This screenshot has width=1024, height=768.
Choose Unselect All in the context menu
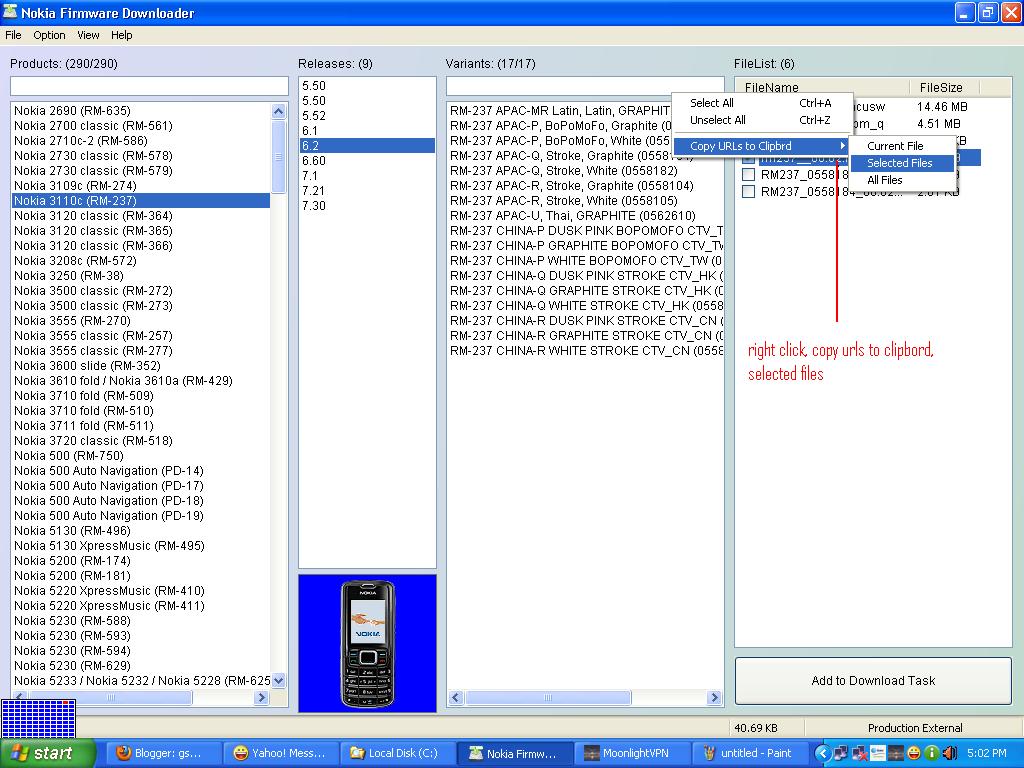click(761, 120)
